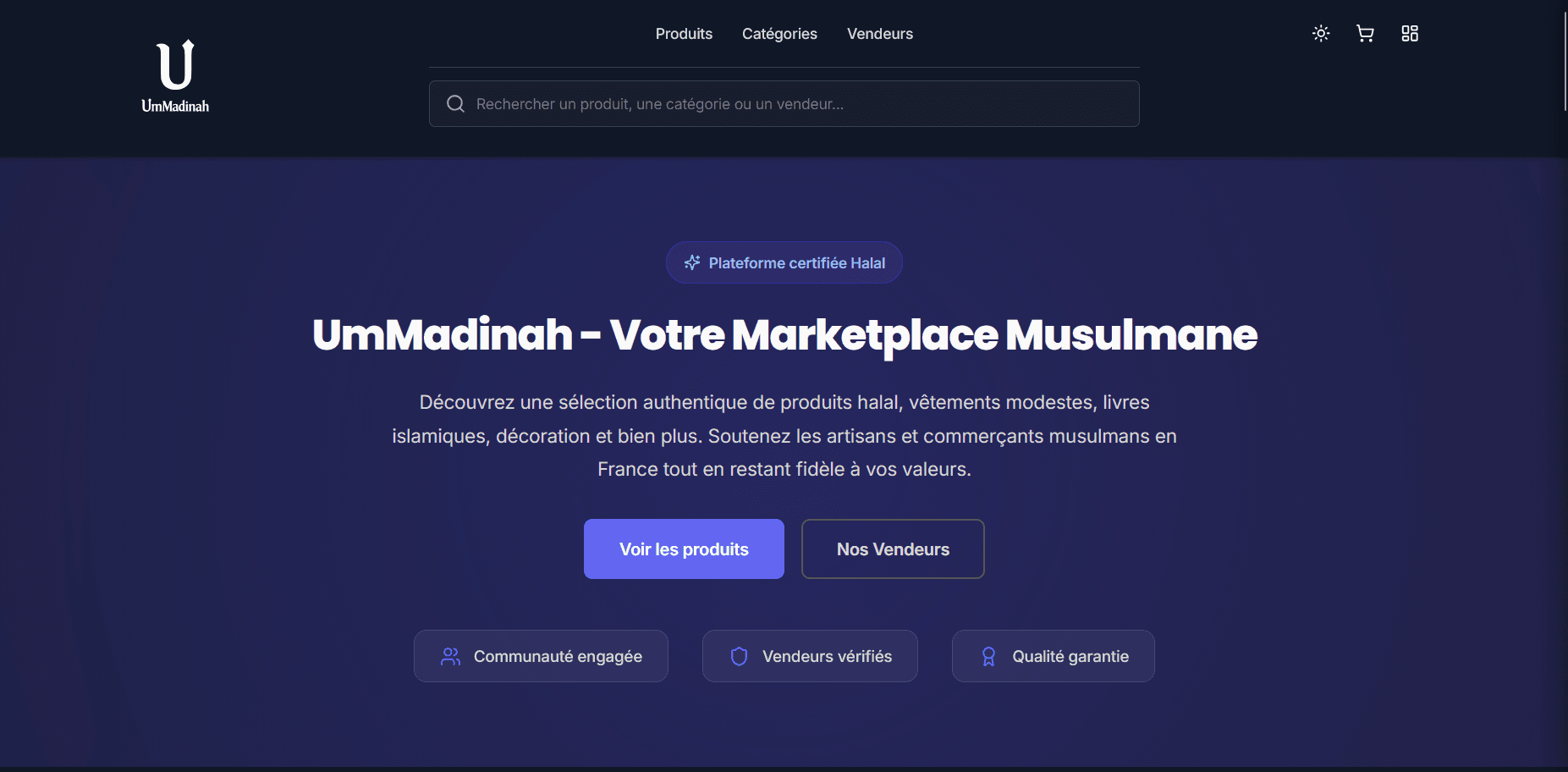The height and width of the screenshot is (772, 1568).
Task: Open the grid dashboard icon
Action: pos(1410,34)
